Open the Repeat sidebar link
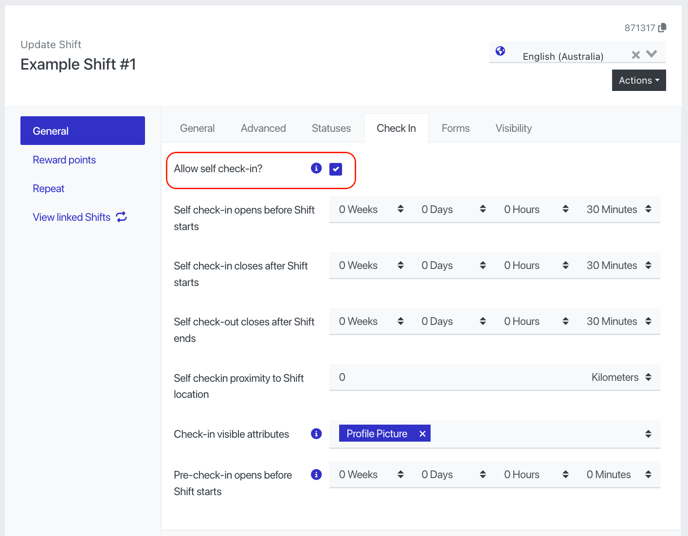 [x=48, y=188]
